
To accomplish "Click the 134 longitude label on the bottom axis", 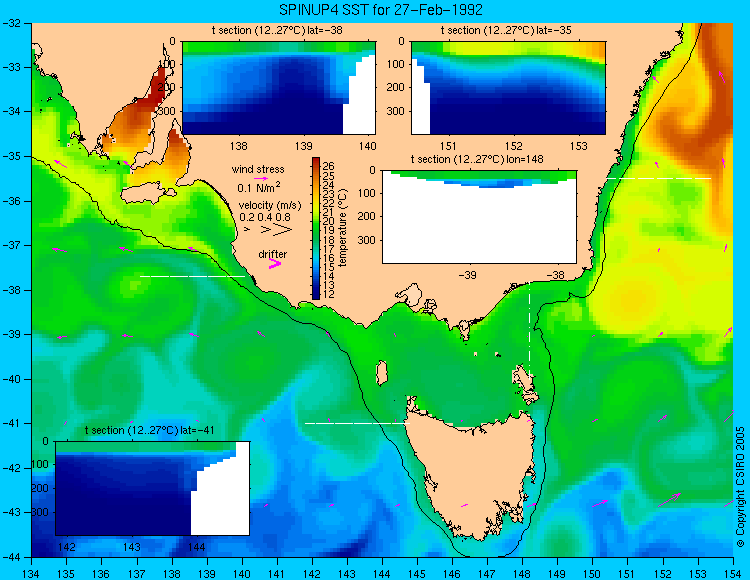I will pos(32,574).
